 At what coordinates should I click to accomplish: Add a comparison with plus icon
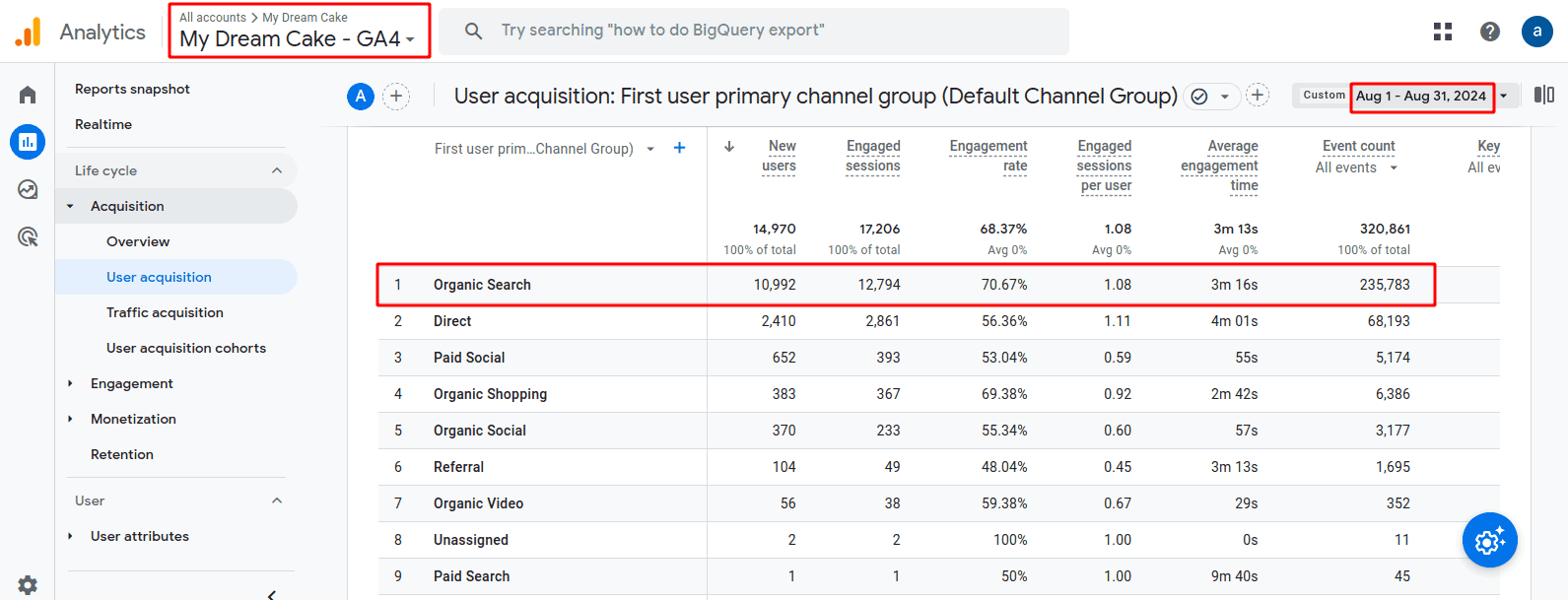point(396,96)
